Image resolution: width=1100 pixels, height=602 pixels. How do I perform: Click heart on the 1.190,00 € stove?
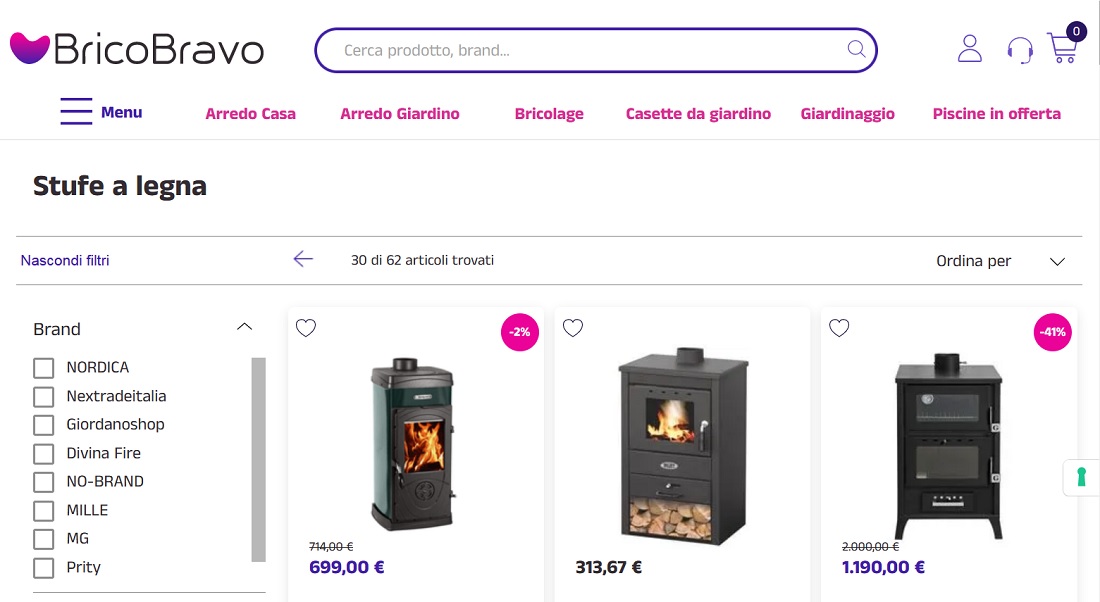click(x=839, y=328)
